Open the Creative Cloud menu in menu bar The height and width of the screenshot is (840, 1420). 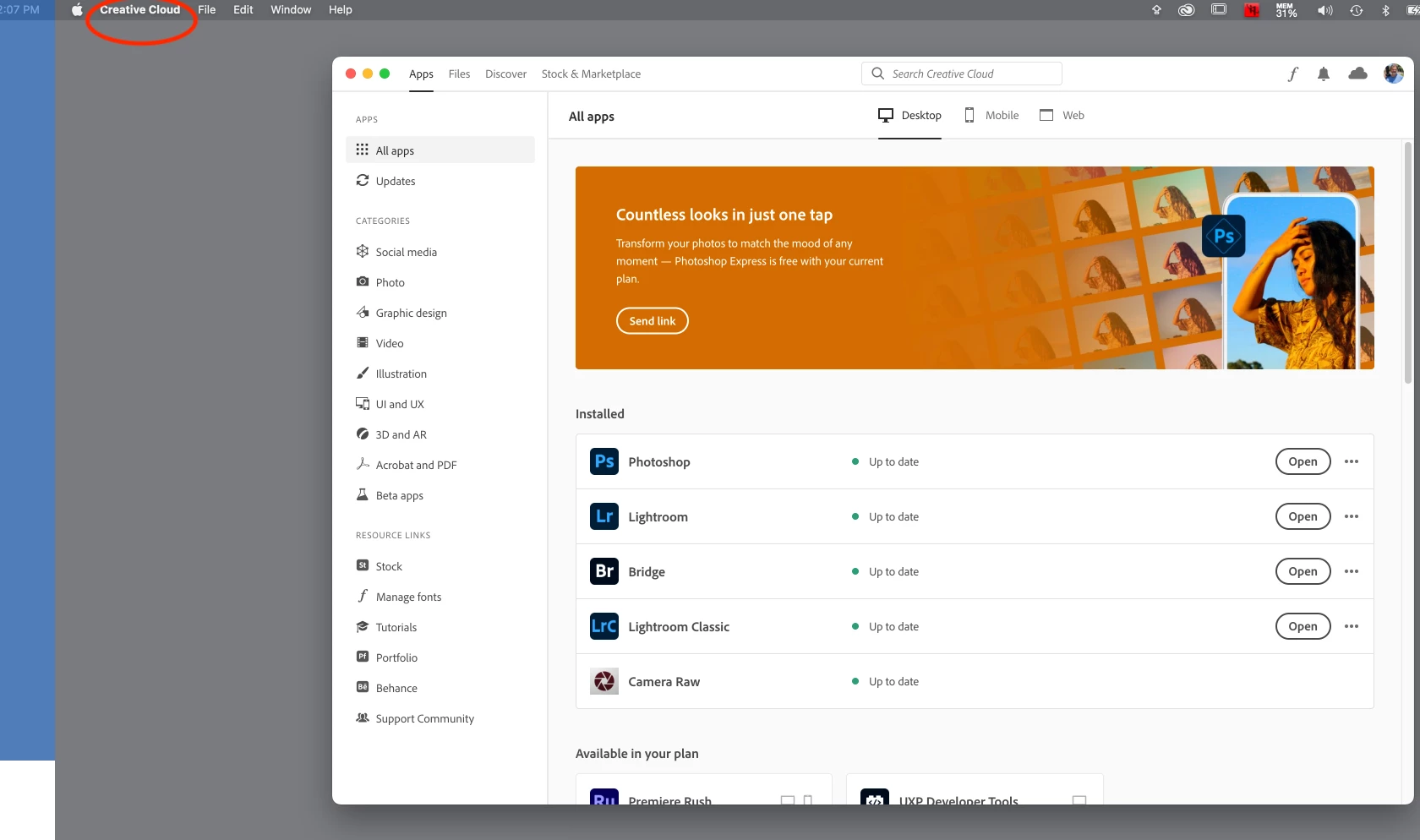click(x=140, y=10)
